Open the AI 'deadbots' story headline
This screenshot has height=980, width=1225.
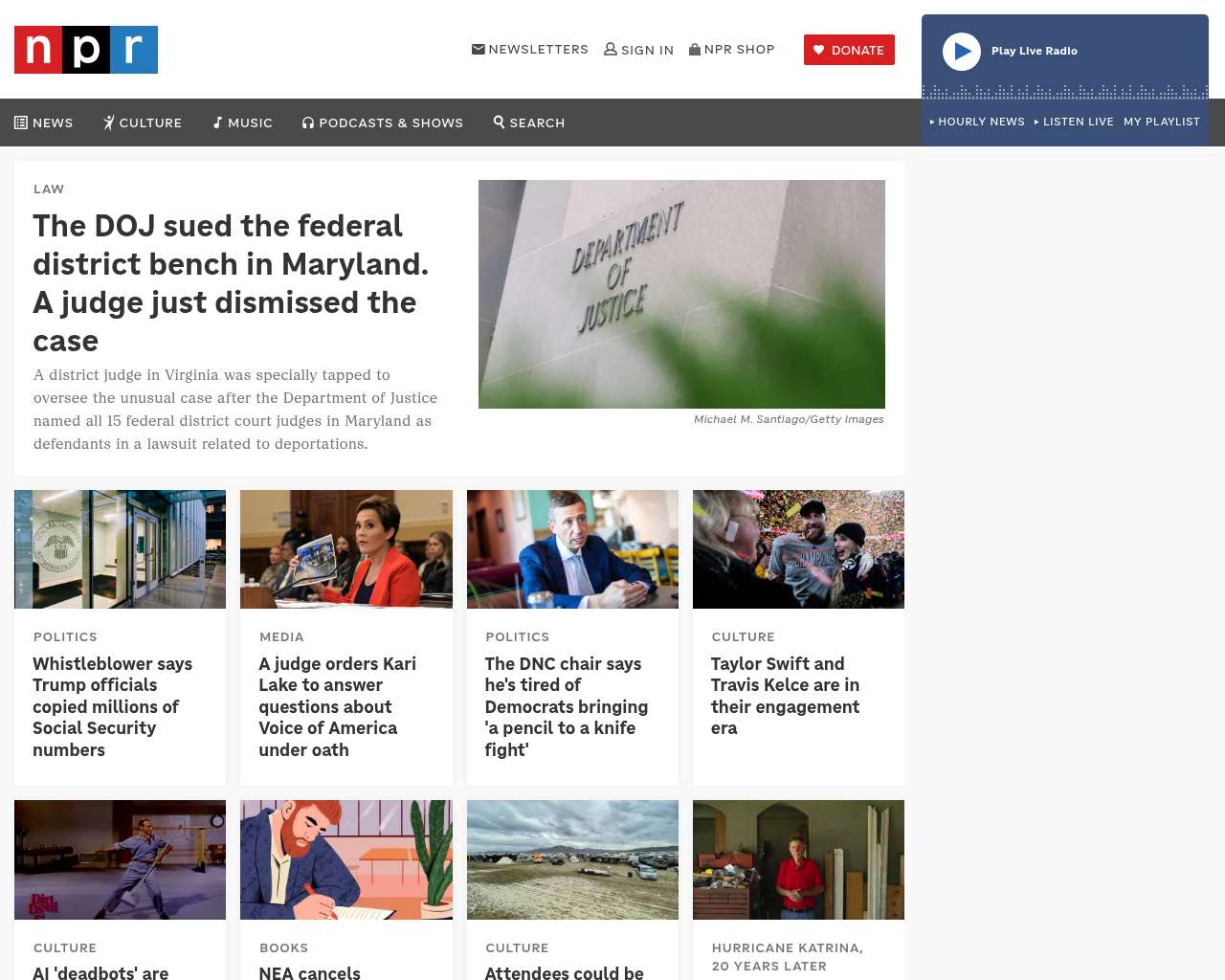point(100,972)
